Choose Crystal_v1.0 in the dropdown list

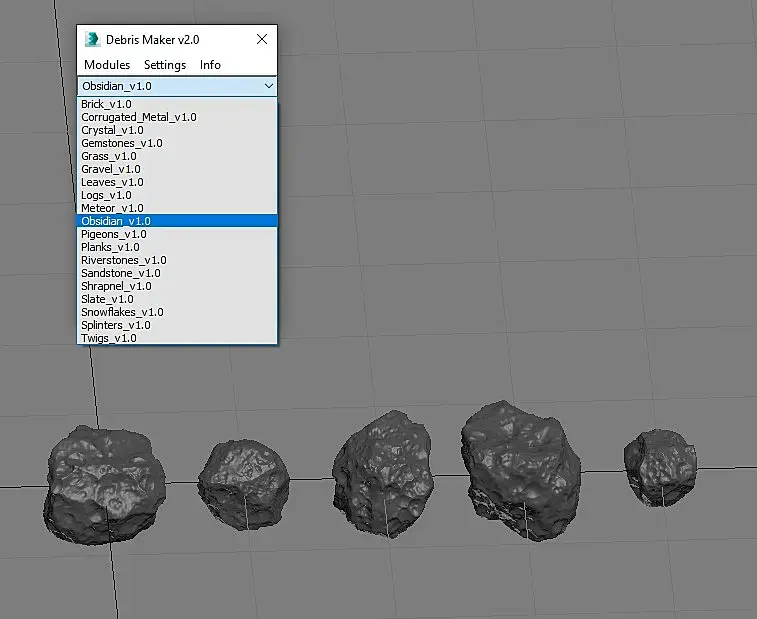click(x=177, y=130)
